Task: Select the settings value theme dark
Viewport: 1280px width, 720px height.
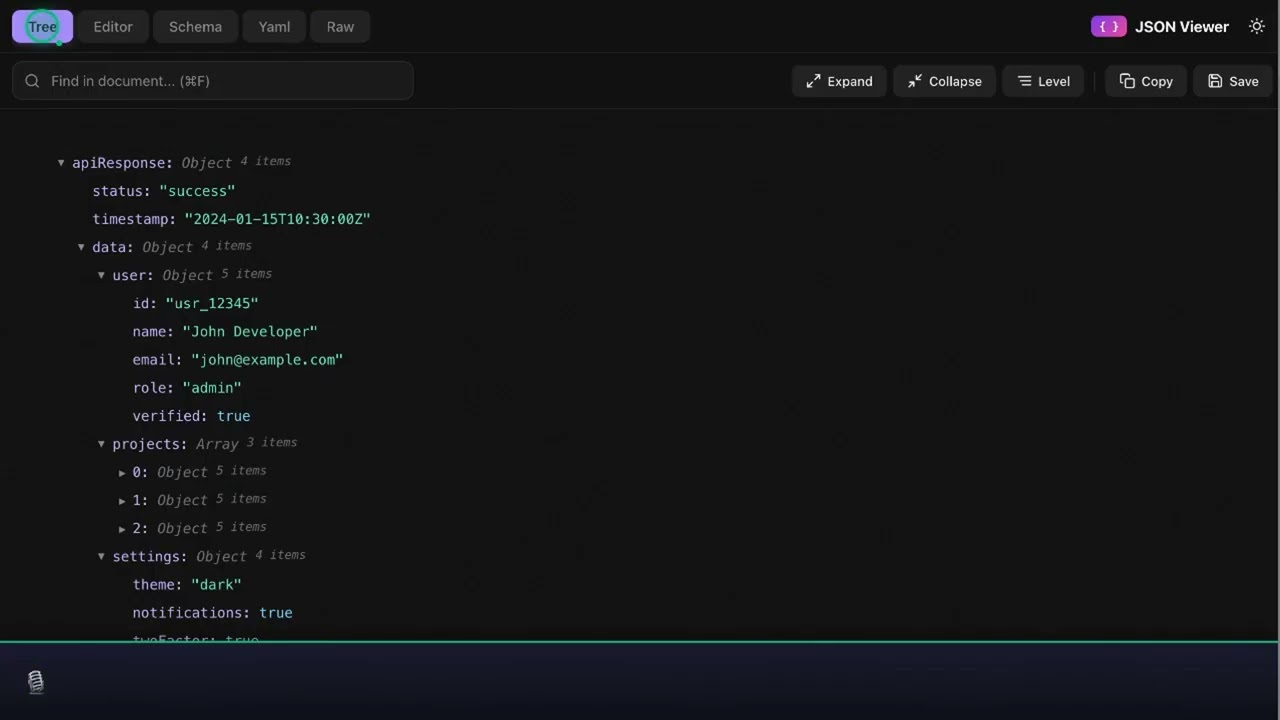Action: 216,584
